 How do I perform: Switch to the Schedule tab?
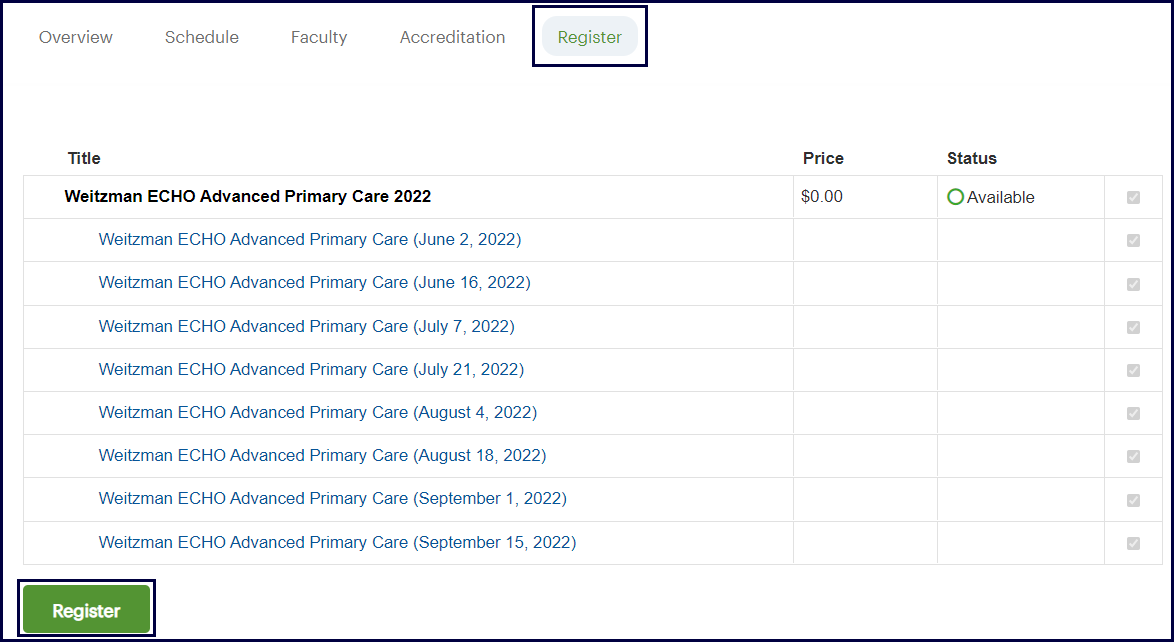click(x=202, y=37)
